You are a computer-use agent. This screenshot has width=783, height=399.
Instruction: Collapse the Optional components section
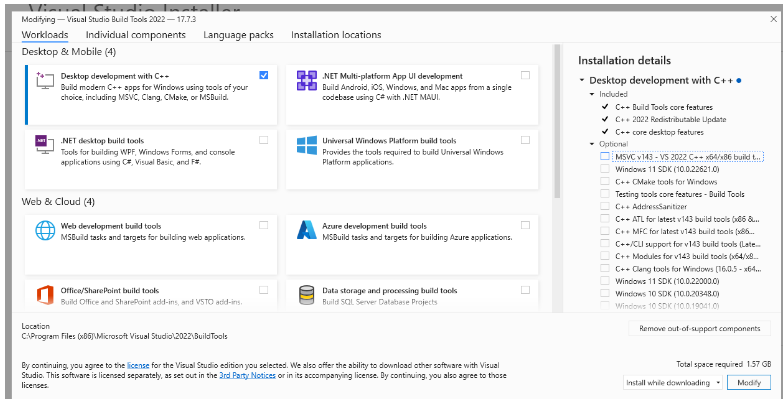(592, 144)
